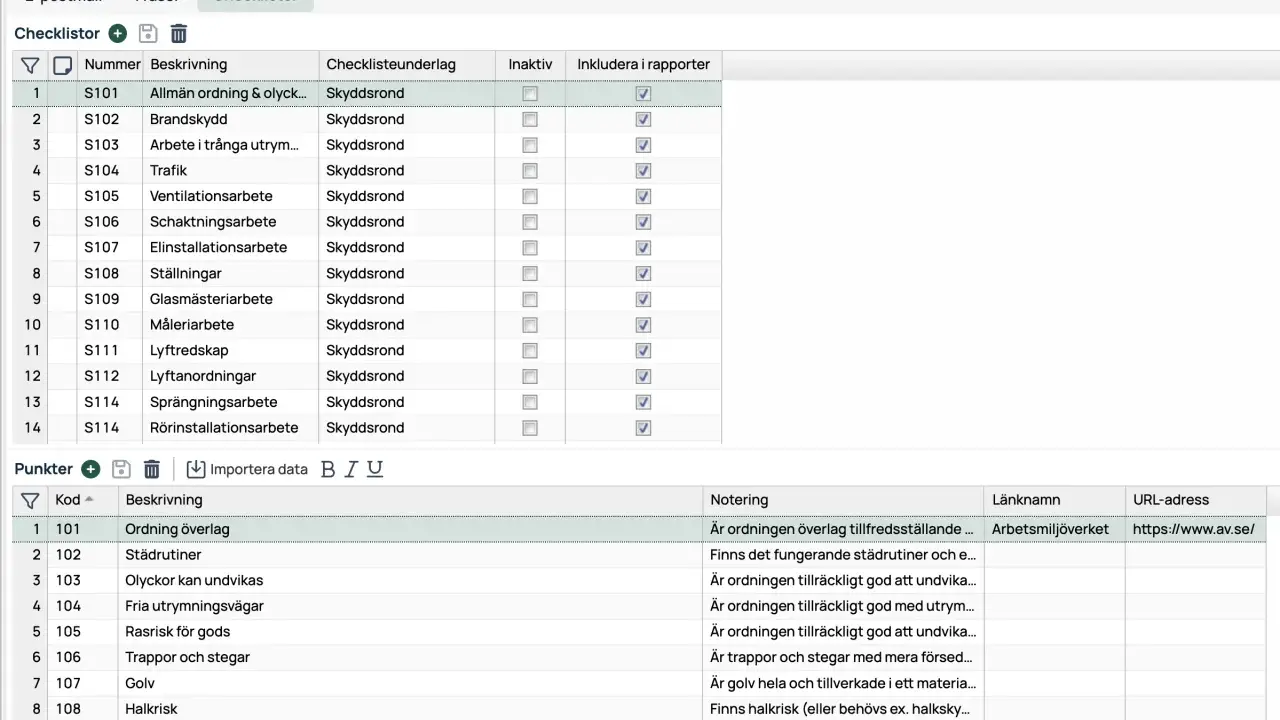
Task: Toggle Inaktiv checkbox for Brandskydd
Action: (x=530, y=119)
